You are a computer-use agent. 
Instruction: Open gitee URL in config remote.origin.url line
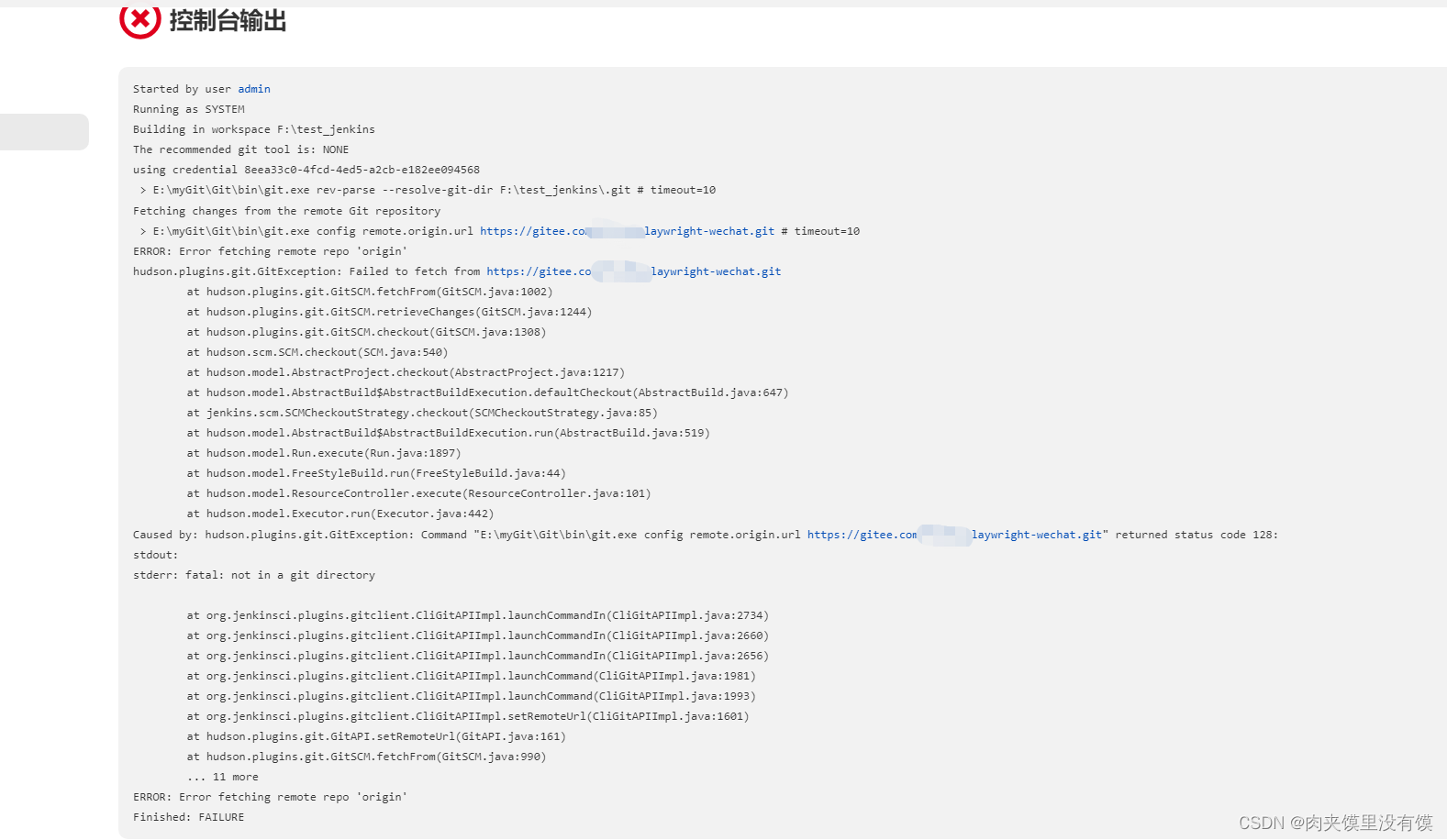click(x=627, y=231)
